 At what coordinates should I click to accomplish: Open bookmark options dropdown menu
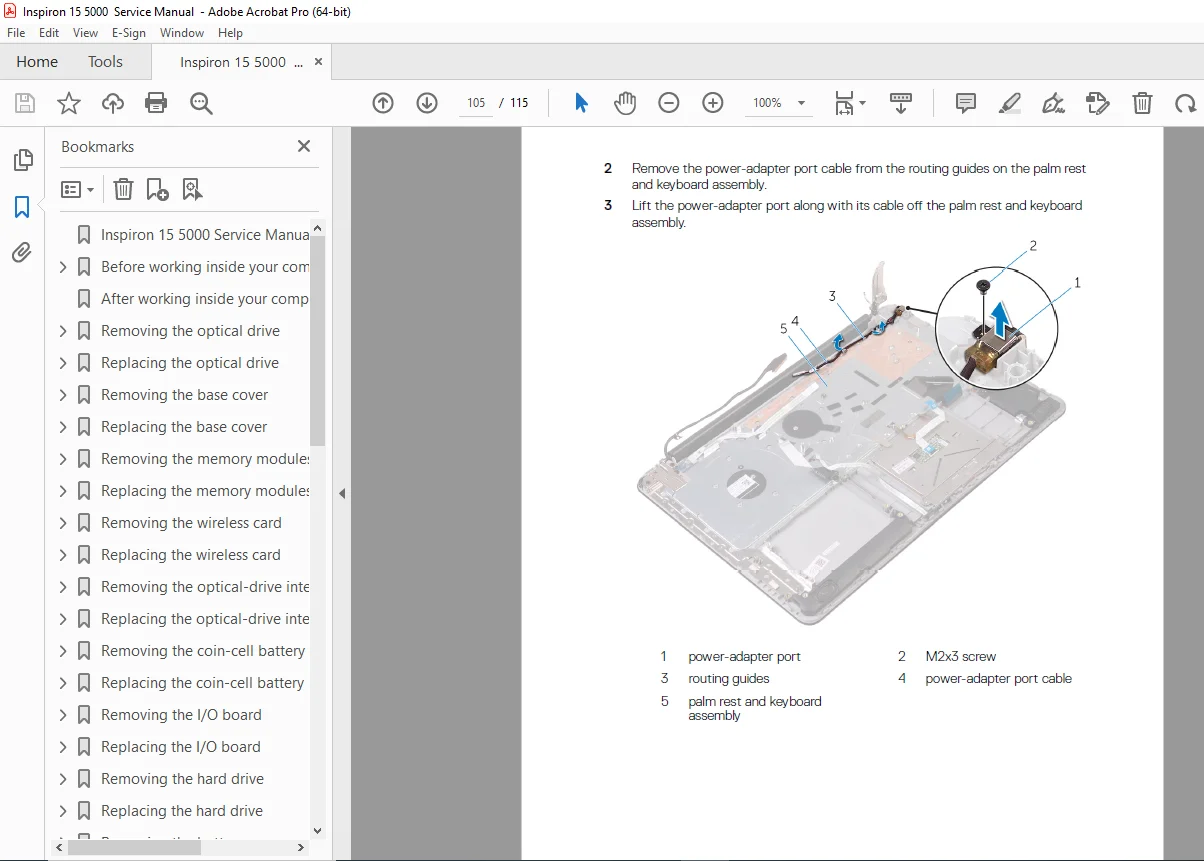pos(78,189)
